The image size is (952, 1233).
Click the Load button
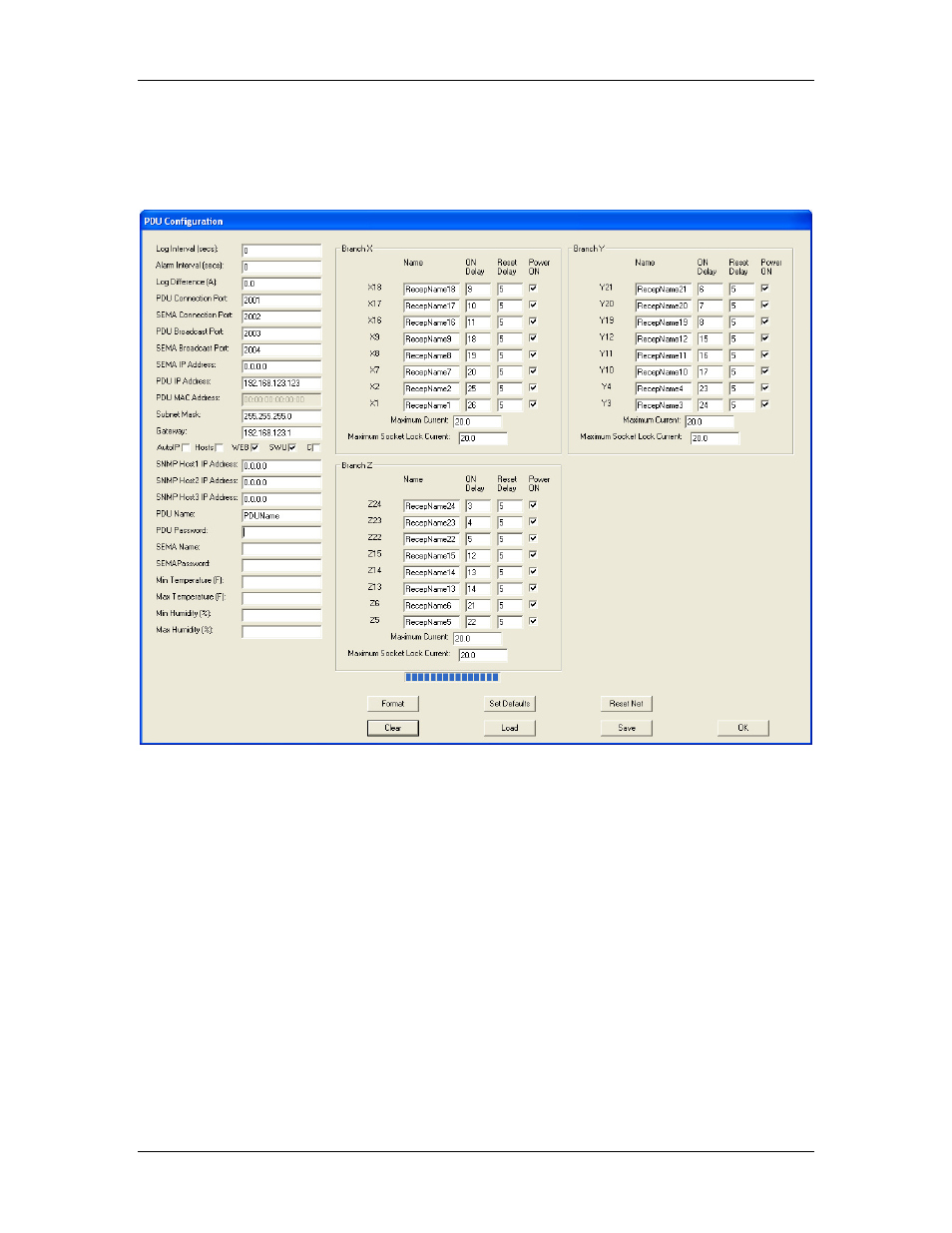[510, 728]
